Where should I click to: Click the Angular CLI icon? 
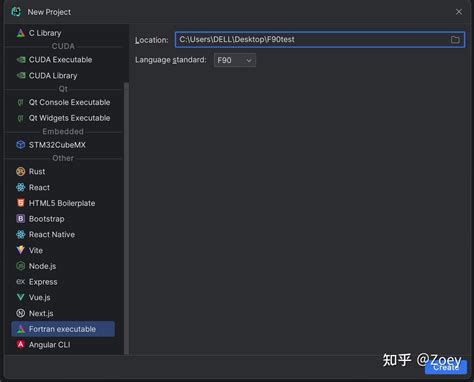click(21, 344)
